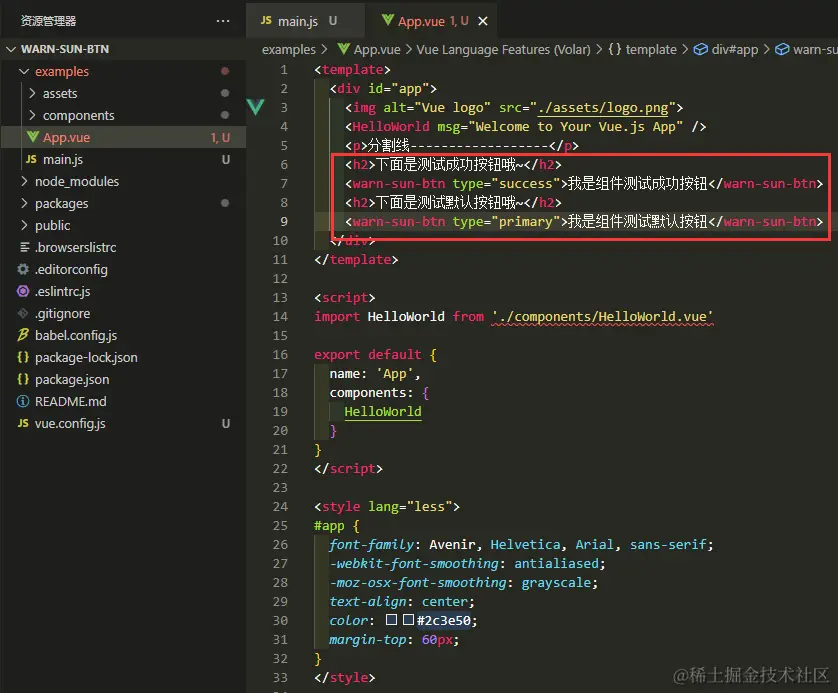Viewport: 838px width, 693px height.
Task: Click the cube icon before div#app breadcrumb
Action: tap(700, 50)
